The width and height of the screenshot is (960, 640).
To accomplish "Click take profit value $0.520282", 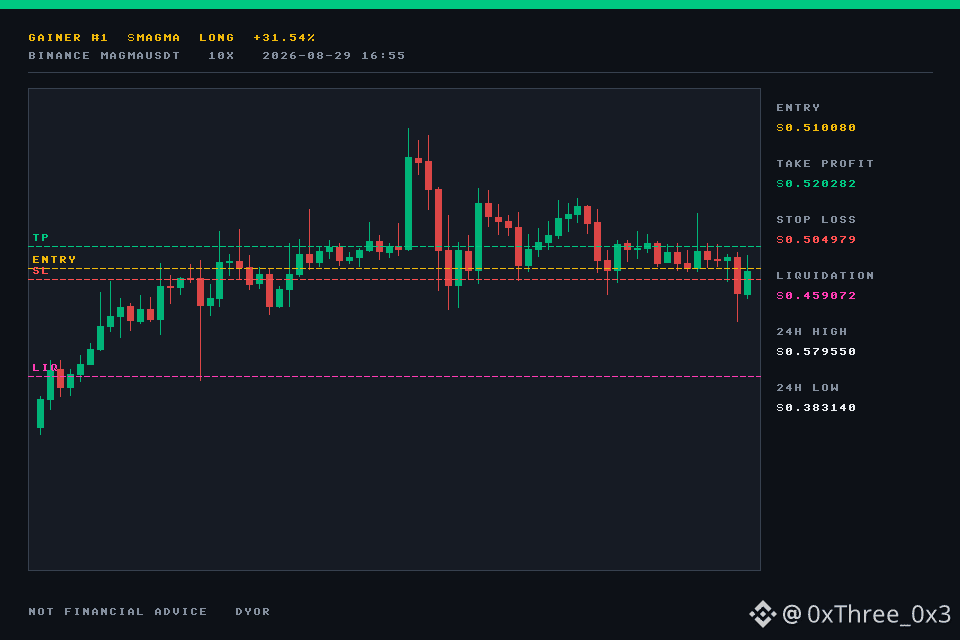I will (x=816, y=184).
